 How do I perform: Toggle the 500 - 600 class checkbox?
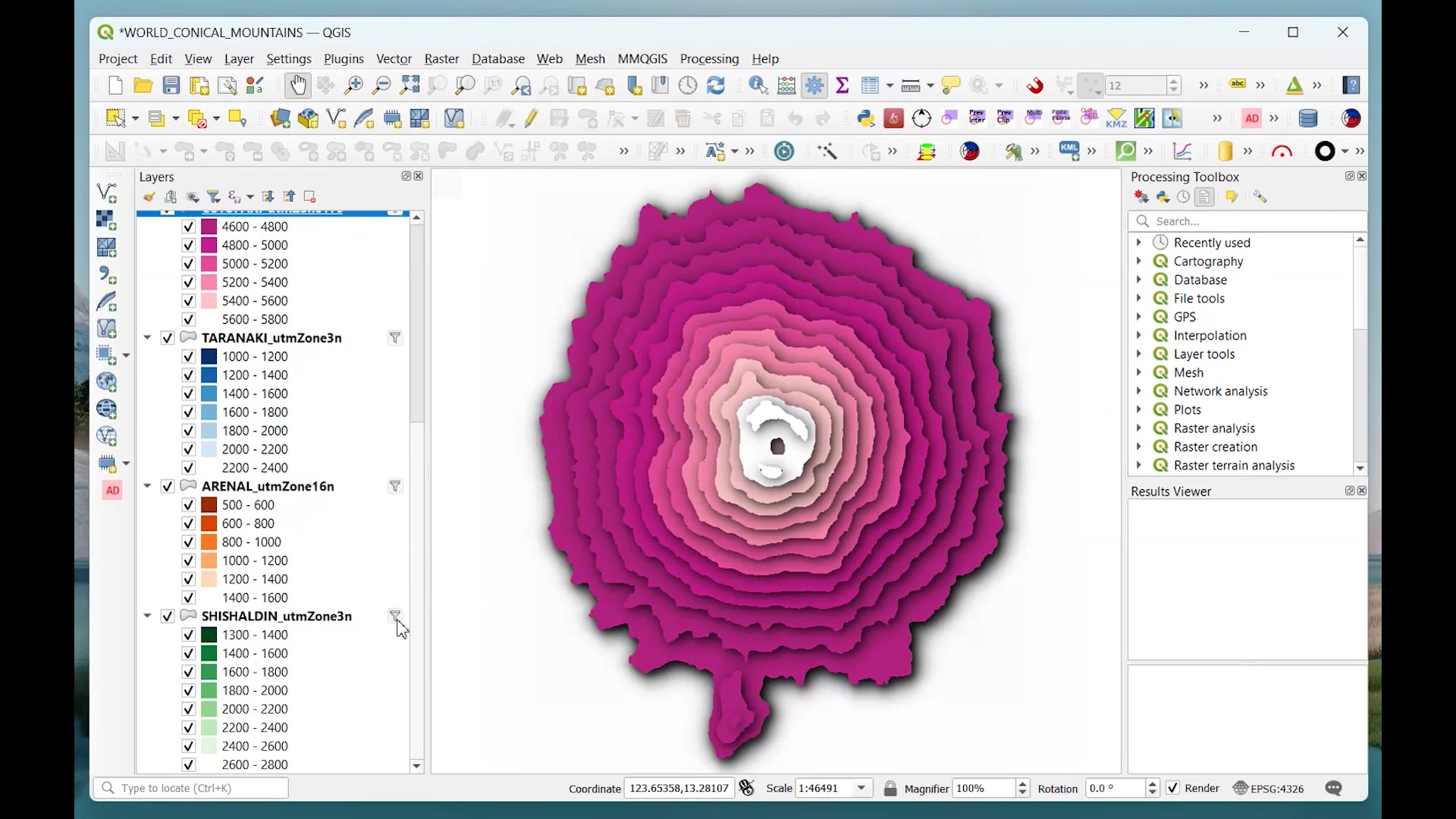point(189,505)
